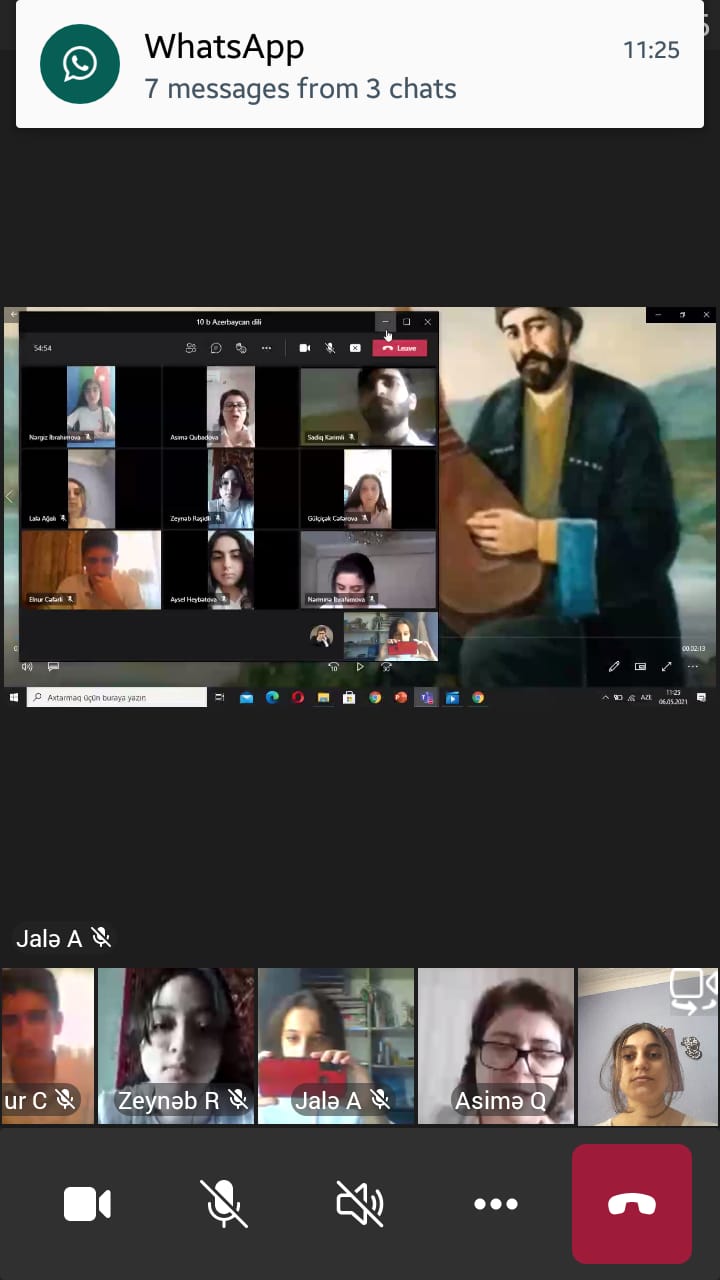Viewport: 720px width, 1280px height.
Task: Open Microsoft Teams taskbar icon
Action: point(427,697)
